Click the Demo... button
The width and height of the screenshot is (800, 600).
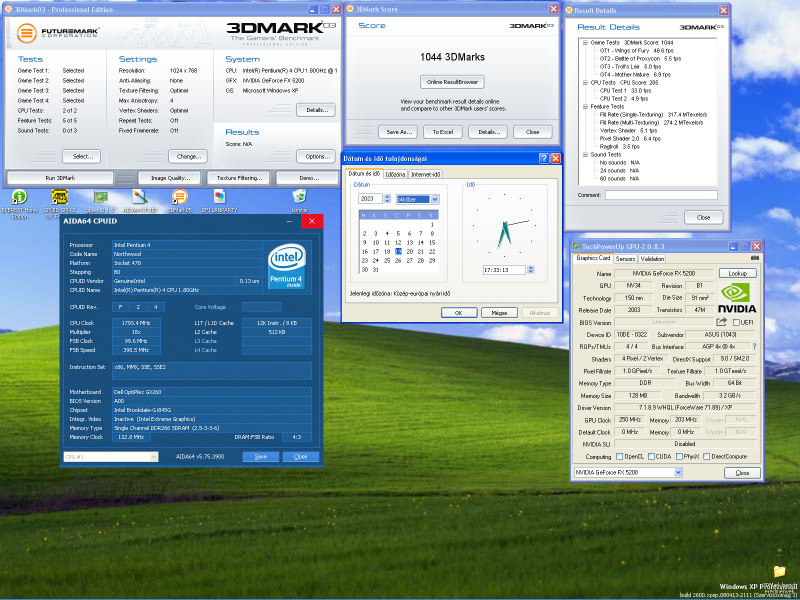click(x=307, y=178)
